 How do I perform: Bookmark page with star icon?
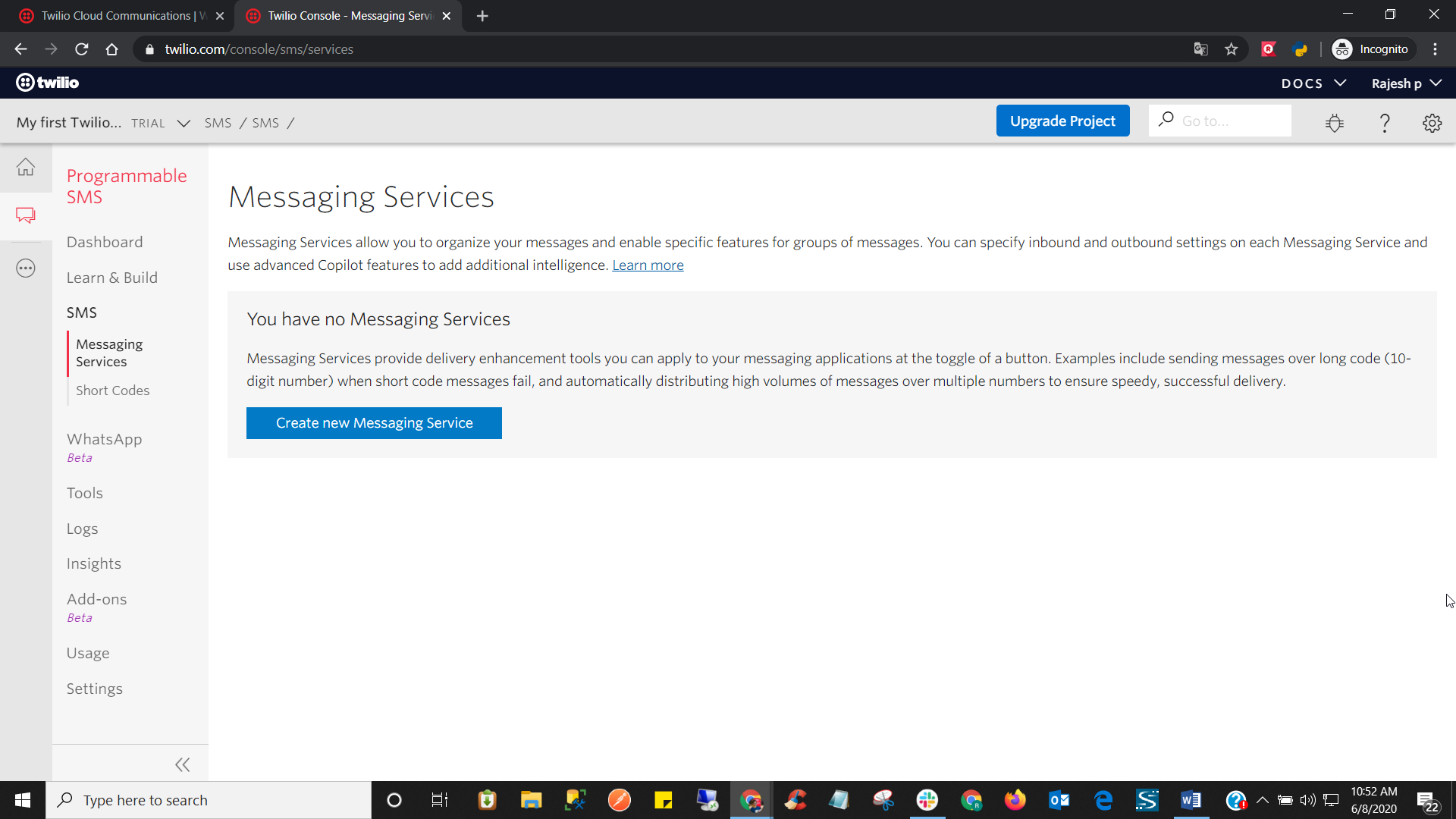click(x=1232, y=49)
